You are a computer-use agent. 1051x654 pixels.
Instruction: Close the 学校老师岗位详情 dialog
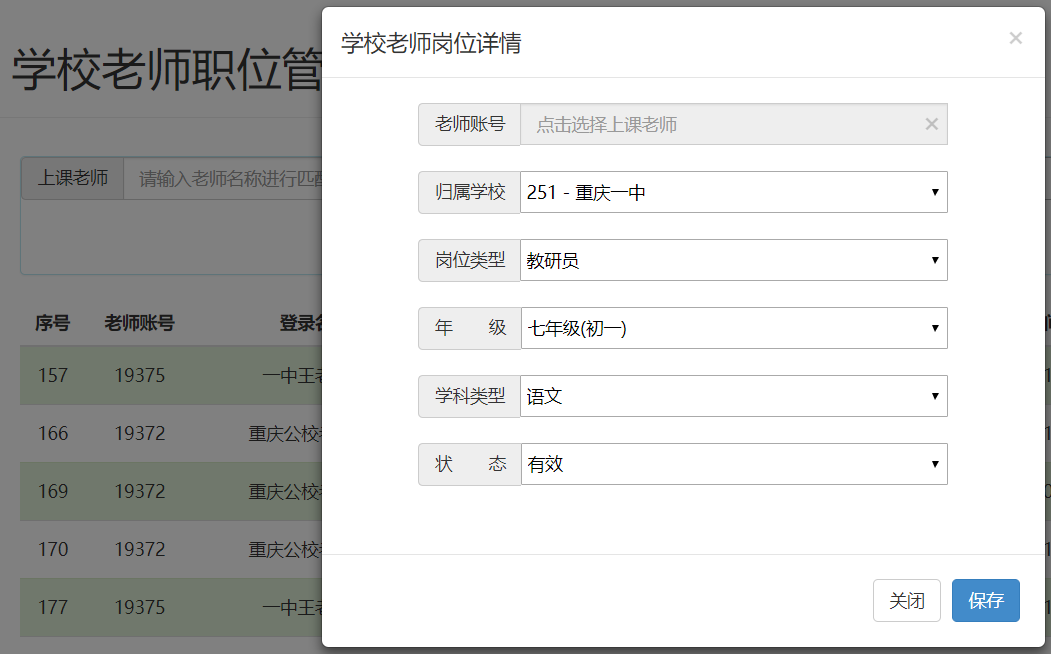point(1015,38)
